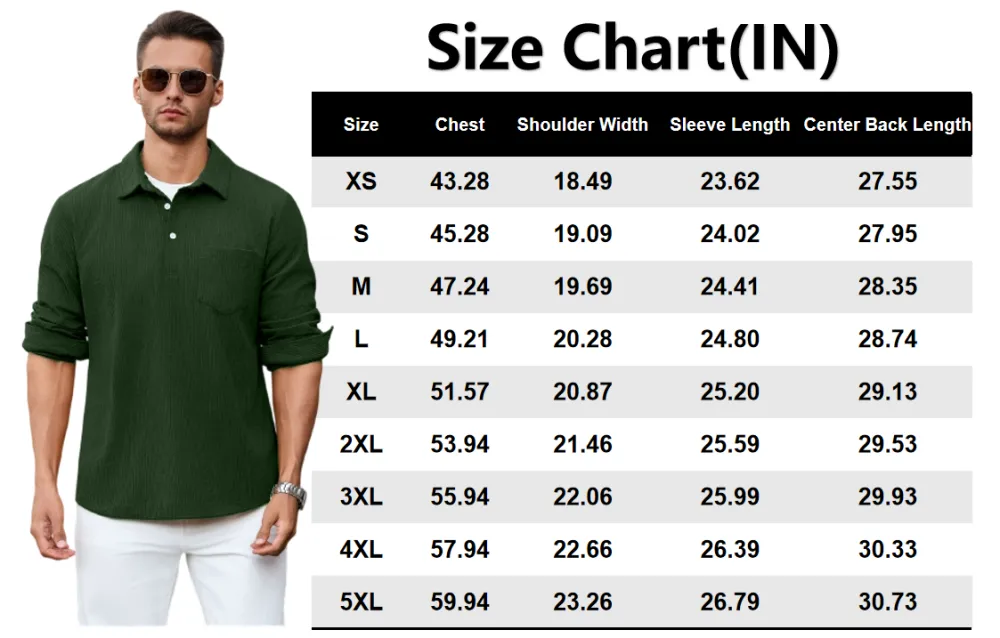1000x638 pixels.
Task: Click chest value 45.28 for size S
Action: tap(460, 234)
